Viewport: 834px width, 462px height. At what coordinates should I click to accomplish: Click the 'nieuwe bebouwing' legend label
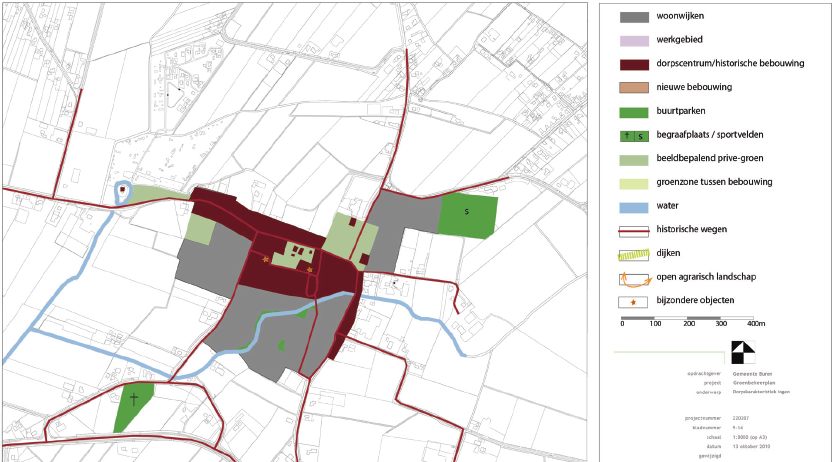pos(694,87)
